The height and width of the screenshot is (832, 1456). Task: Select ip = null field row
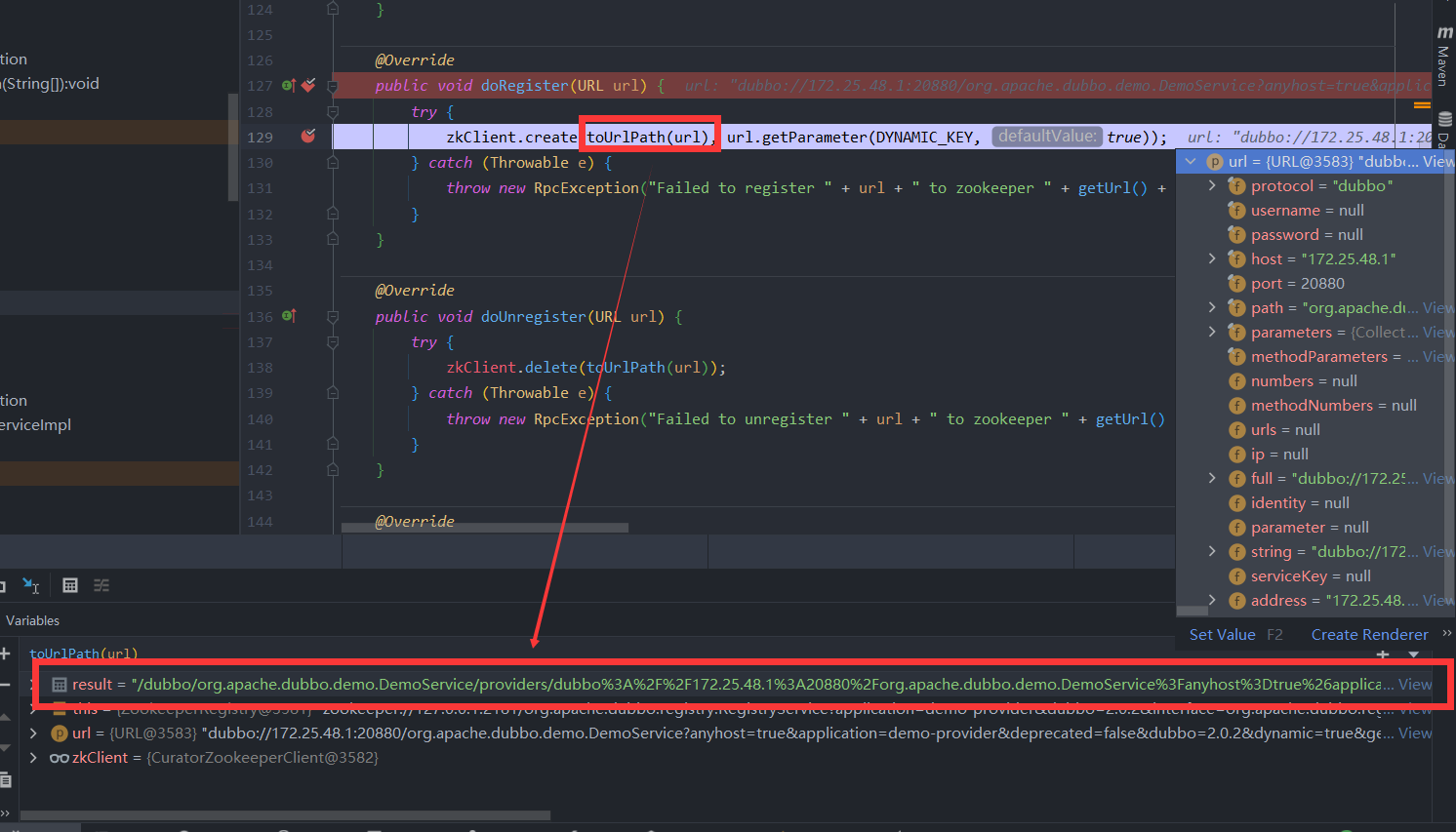(1315, 454)
